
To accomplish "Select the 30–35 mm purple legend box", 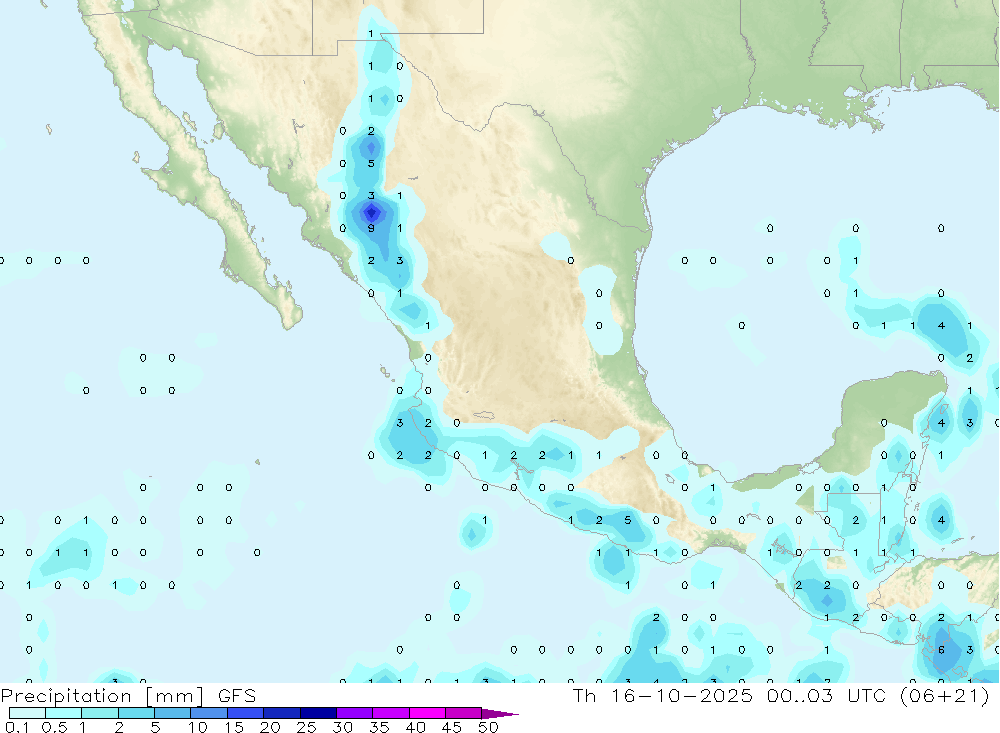I will (x=354, y=713).
